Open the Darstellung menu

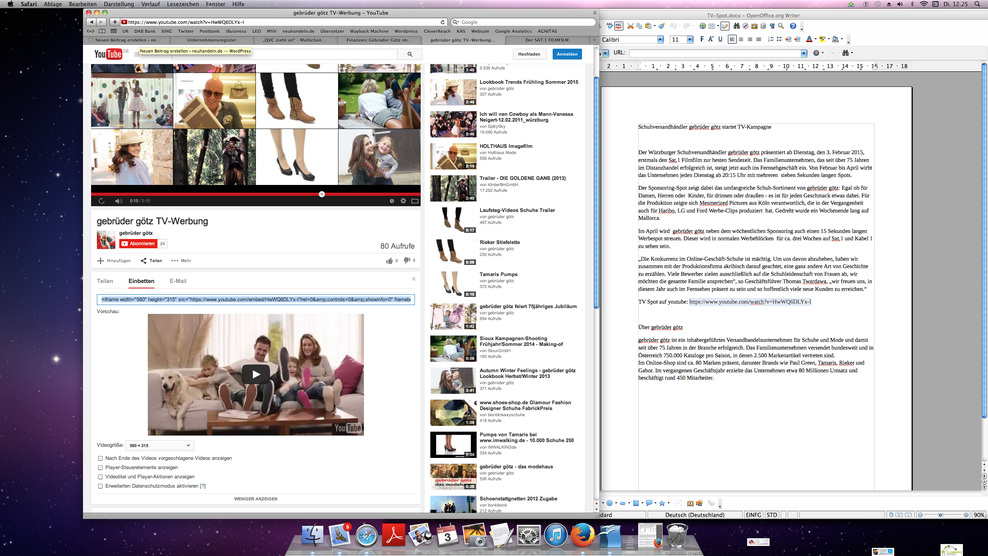(118, 4)
